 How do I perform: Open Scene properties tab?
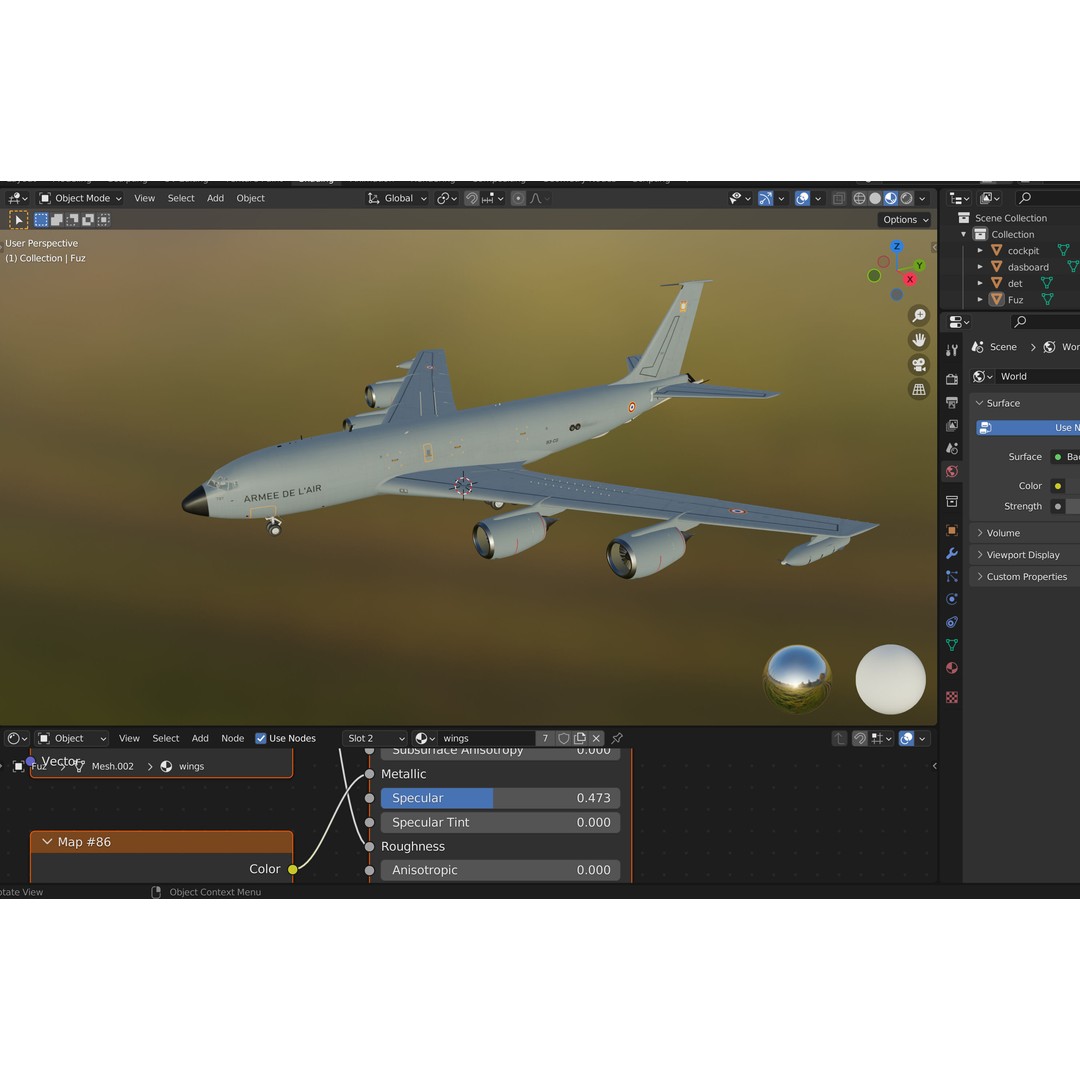(x=952, y=448)
